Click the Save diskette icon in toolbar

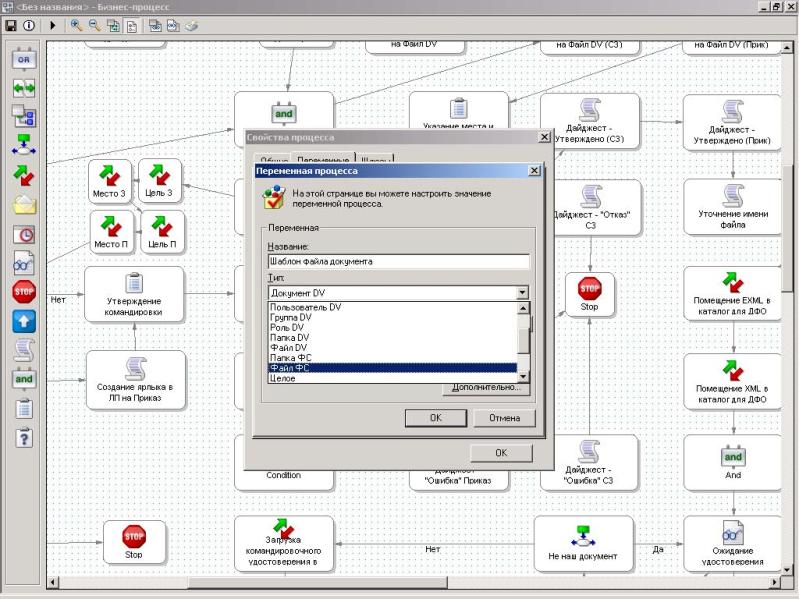(11, 25)
